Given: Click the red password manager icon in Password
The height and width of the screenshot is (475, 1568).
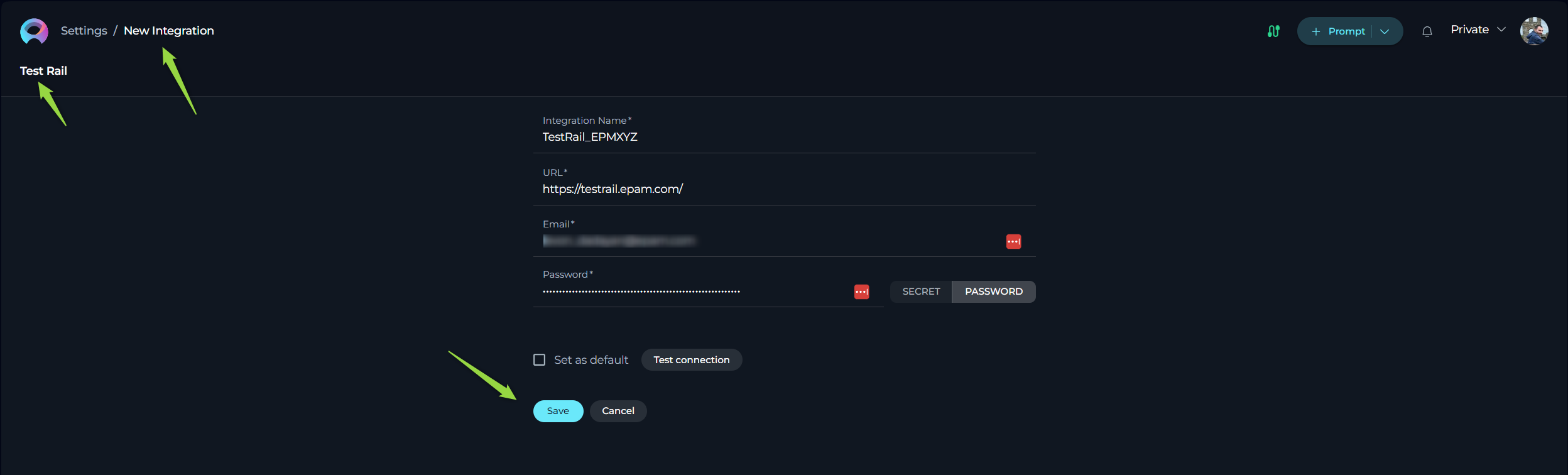Looking at the screenshot, I should click(x=861, y=292).
